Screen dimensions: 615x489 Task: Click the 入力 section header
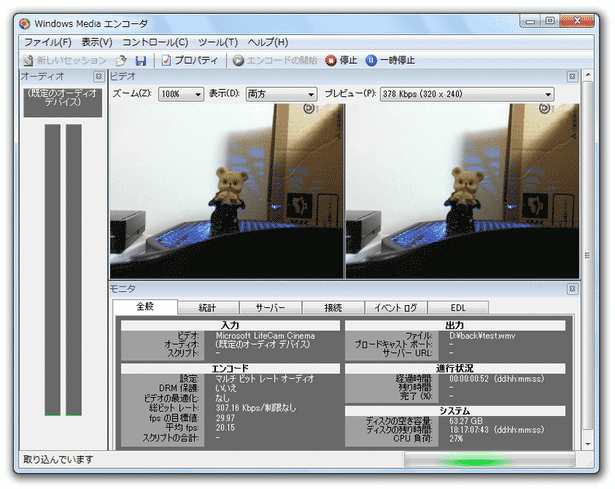230,325
